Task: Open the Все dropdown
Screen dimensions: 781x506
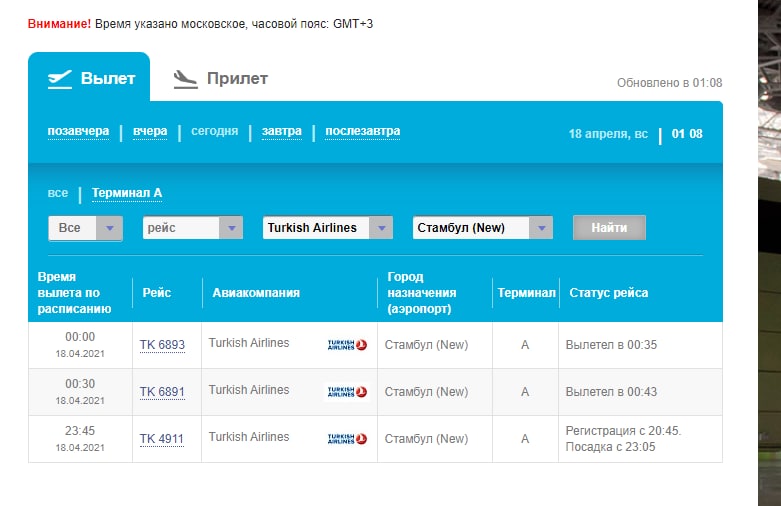Action: click(86, 228)
